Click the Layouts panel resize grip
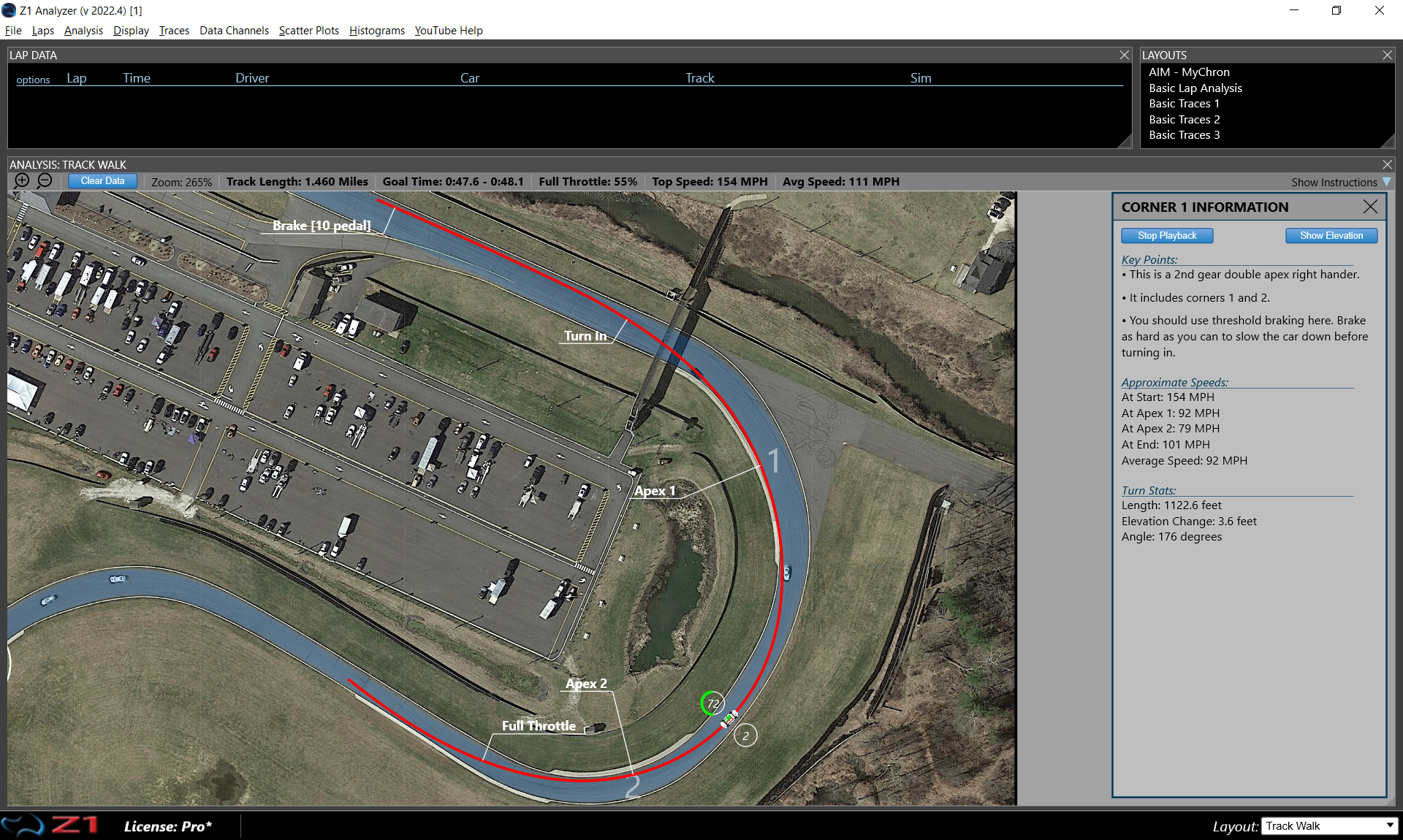Screen dimensions: 1403x840 (1388, 141)
